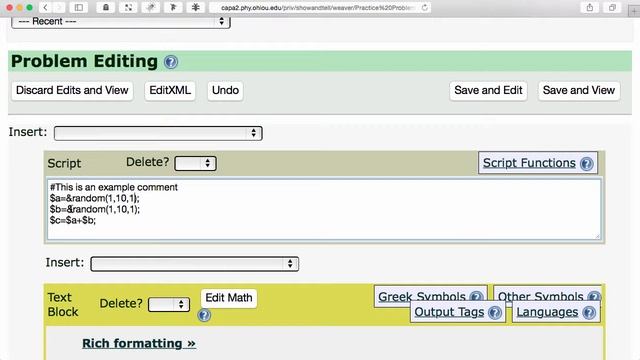Viewport: 640px width, 360px height.
Task: Click inside the script code text area
Action: (324, 209)
